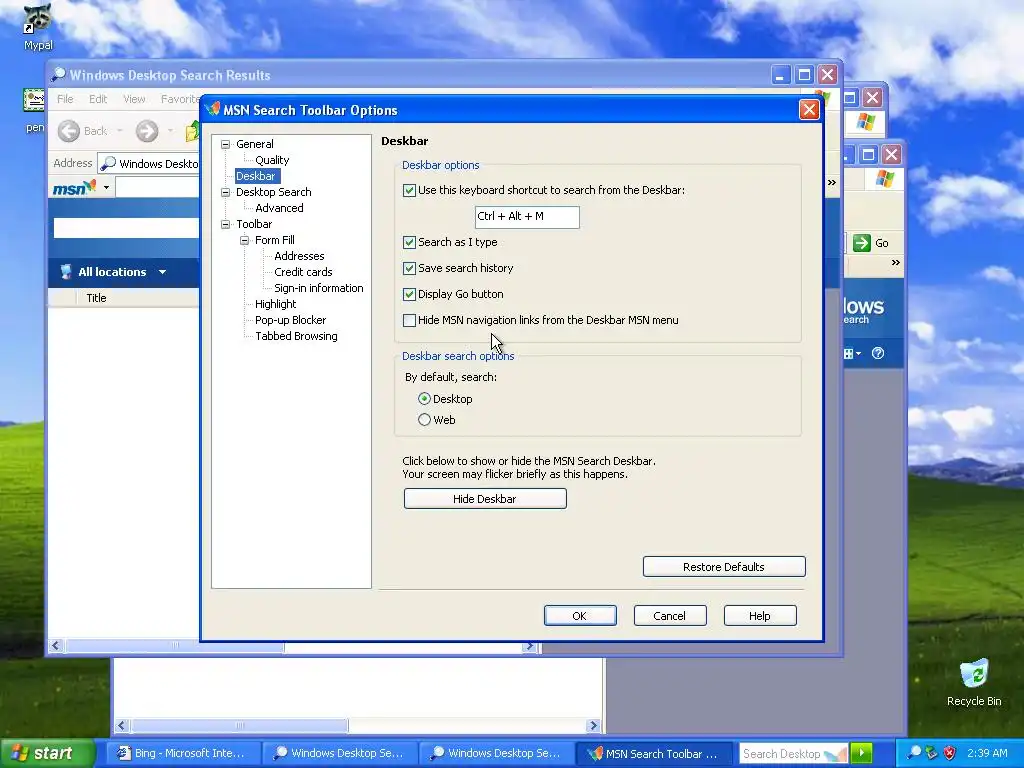The height and width of the screenshot is (768, 1024).
Task: Click the red security shield tray icon
Action: click(x=950, y=753)
